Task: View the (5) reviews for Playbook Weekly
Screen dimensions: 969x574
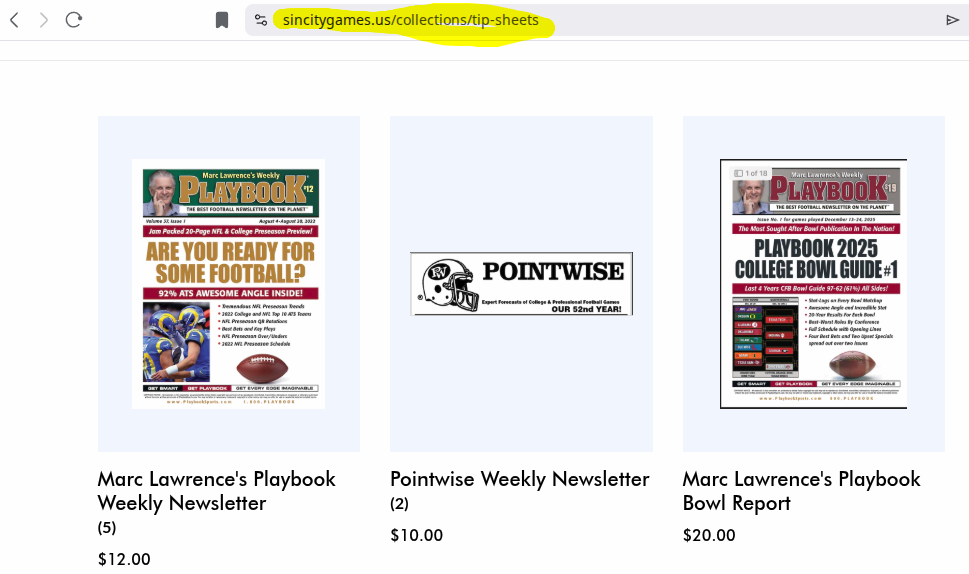Action: (x=107, y=527)
